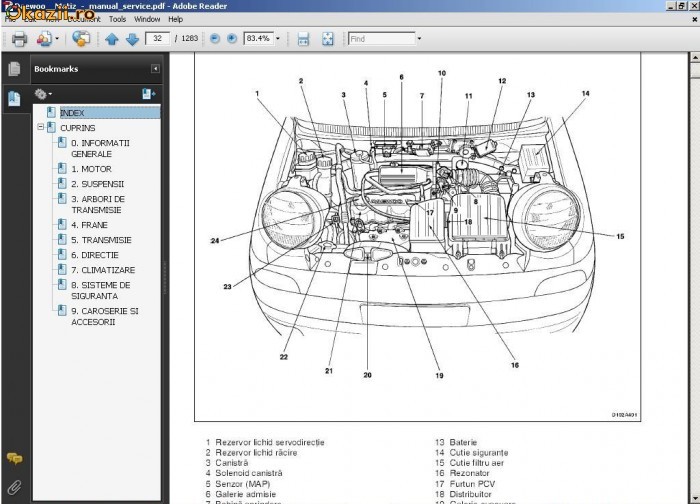The height and width of the screenshot is (504, 700).
Task: Click legend text 'Rezervor lichid răcire'
Action: click(256, 453)
